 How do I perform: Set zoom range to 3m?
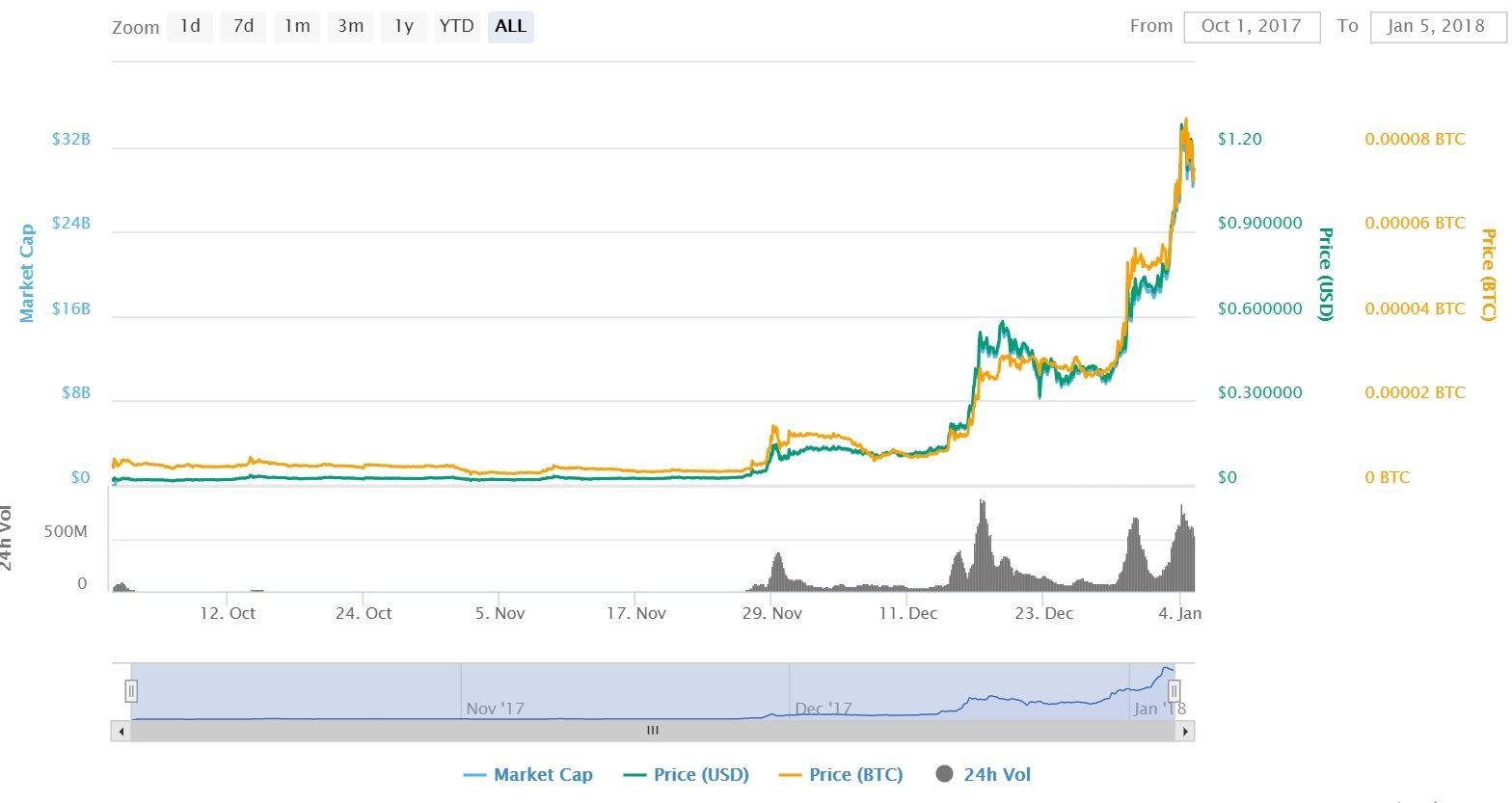click(350, 26)
